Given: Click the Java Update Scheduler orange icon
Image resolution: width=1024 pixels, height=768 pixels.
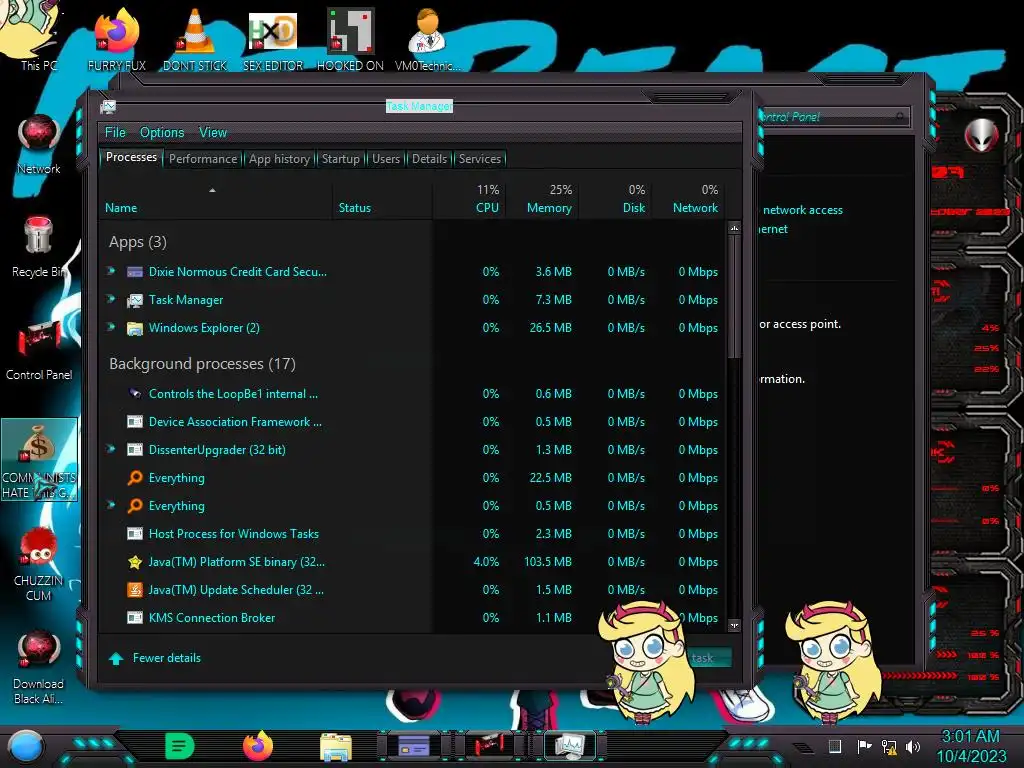Looking at the screenshot, I should click(135, 590).
